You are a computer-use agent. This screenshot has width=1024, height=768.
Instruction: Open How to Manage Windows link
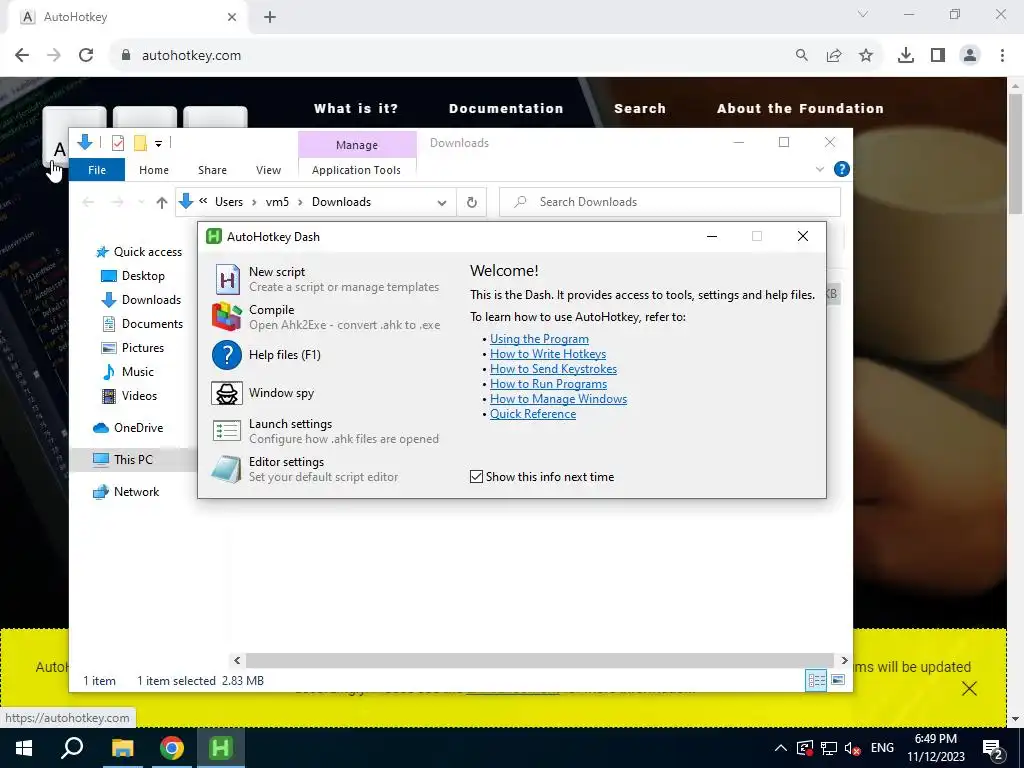pyautogui.click(x=558, y=399)
